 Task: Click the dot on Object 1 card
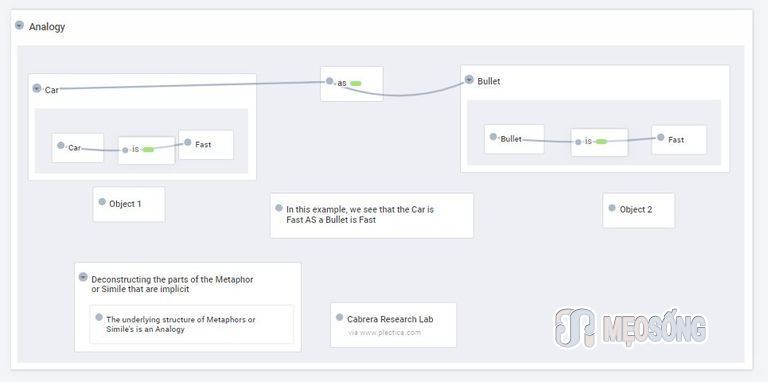[x=102, y=202]
